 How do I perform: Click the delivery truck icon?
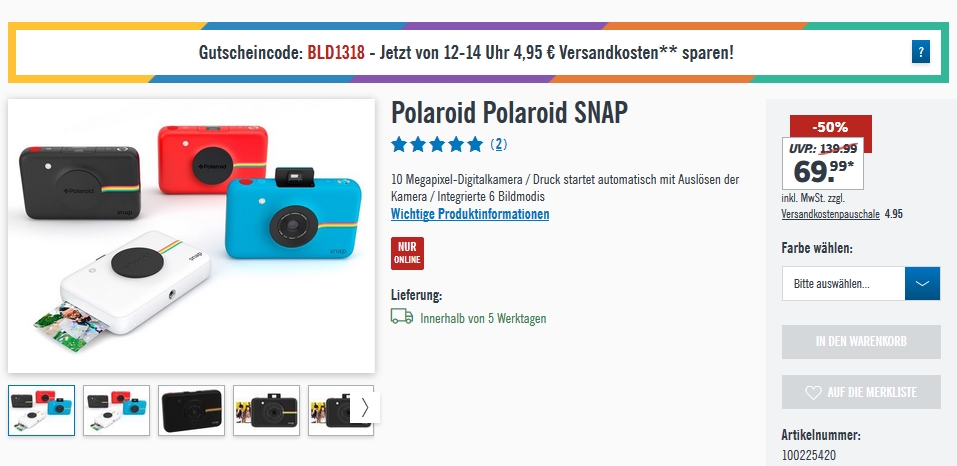[x=402, y=317]
